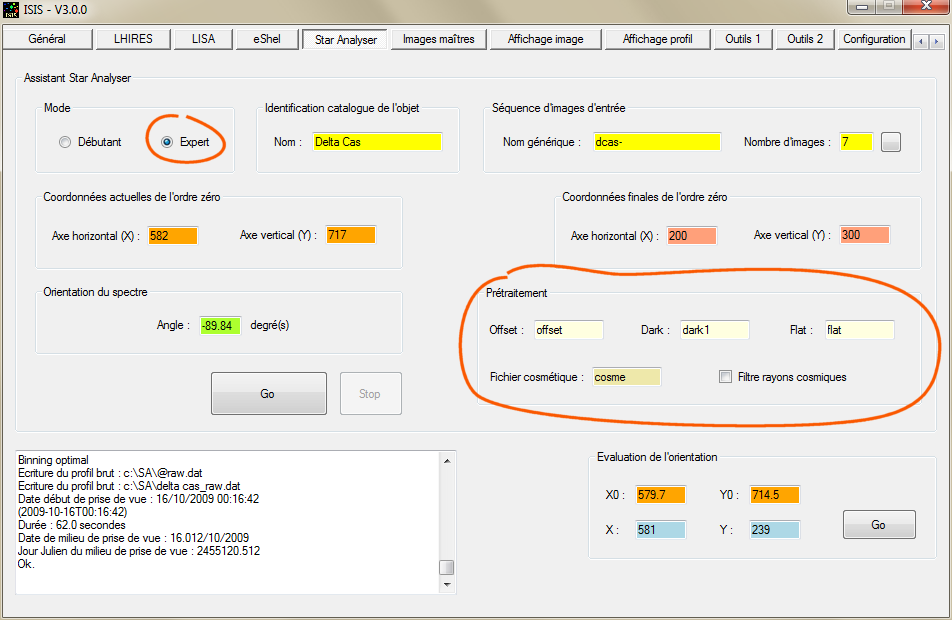This screenshot has width=952, height=620.
Task: Click the Offset file name field
Action: 568,330
